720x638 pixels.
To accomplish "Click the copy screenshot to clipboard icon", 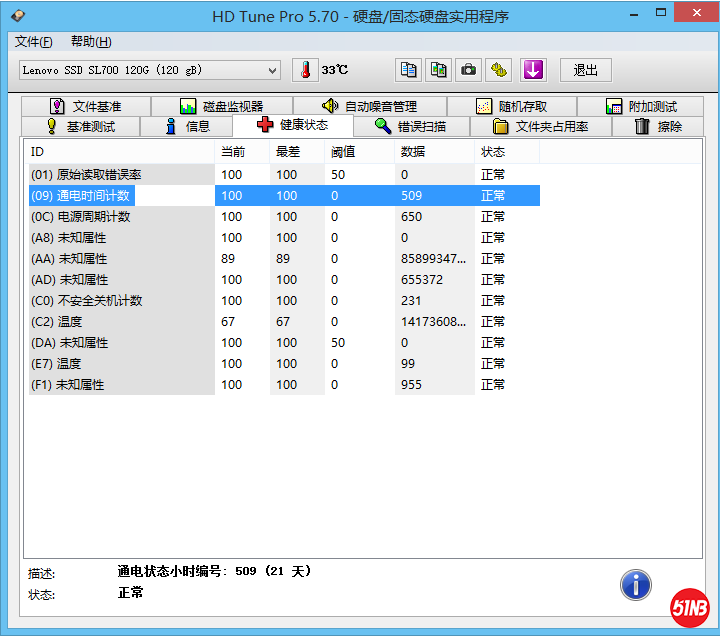I will [x=438, y=70].
